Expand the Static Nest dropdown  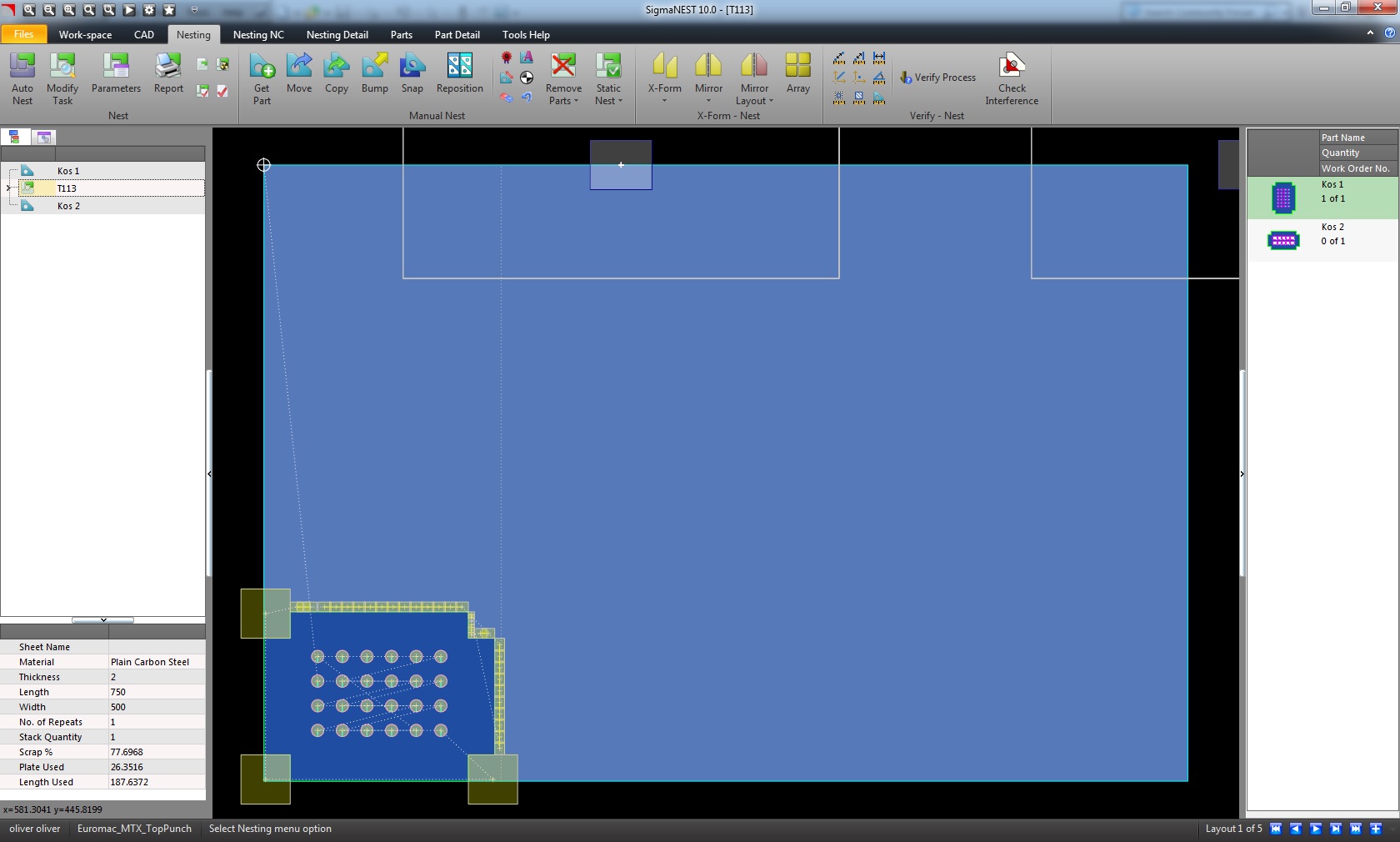(x=608, y=101)
